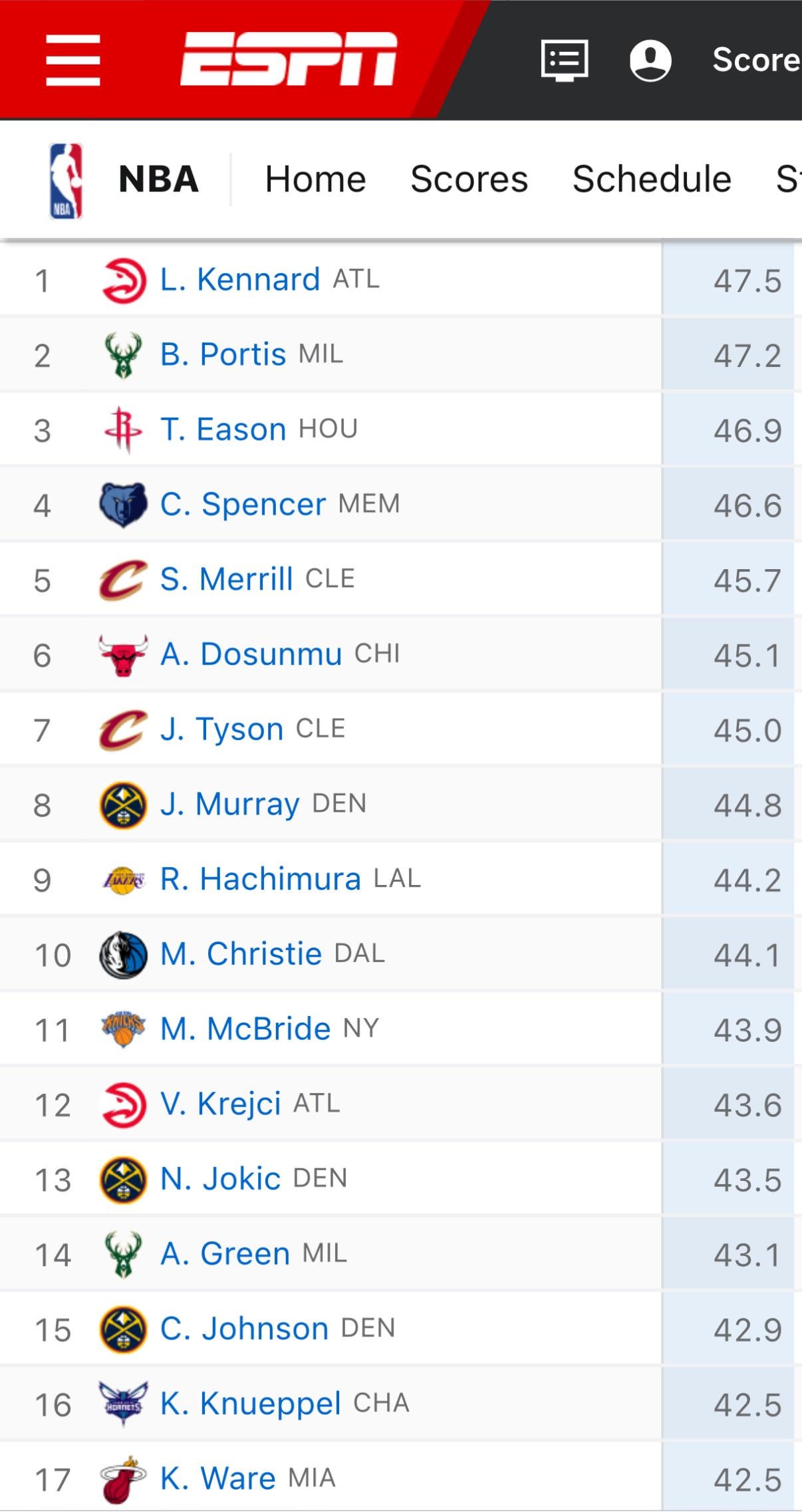Click the Hornets logo beside K. Knueppel

123,1404
